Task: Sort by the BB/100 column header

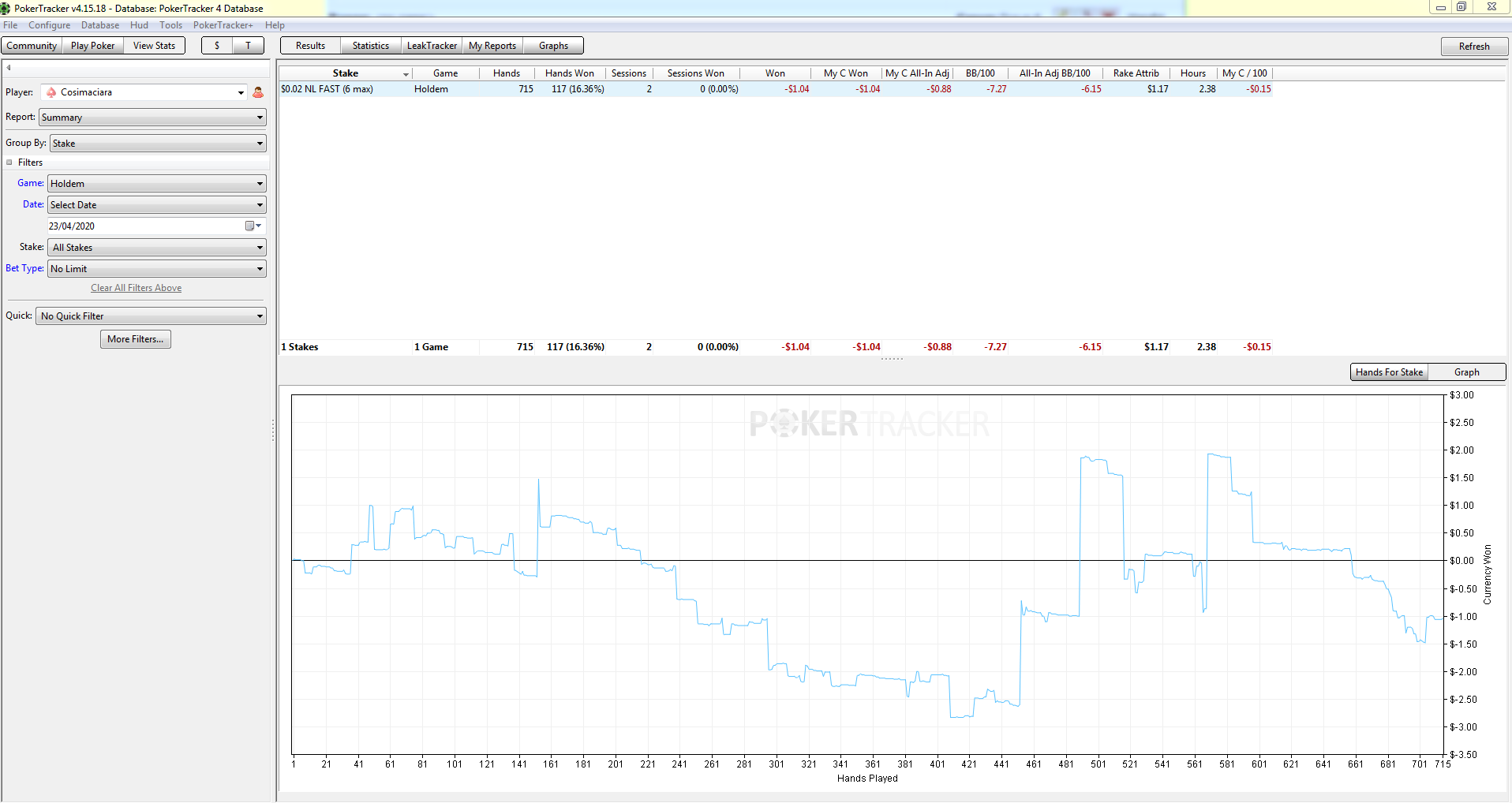Action: click(x=980, y=73)
